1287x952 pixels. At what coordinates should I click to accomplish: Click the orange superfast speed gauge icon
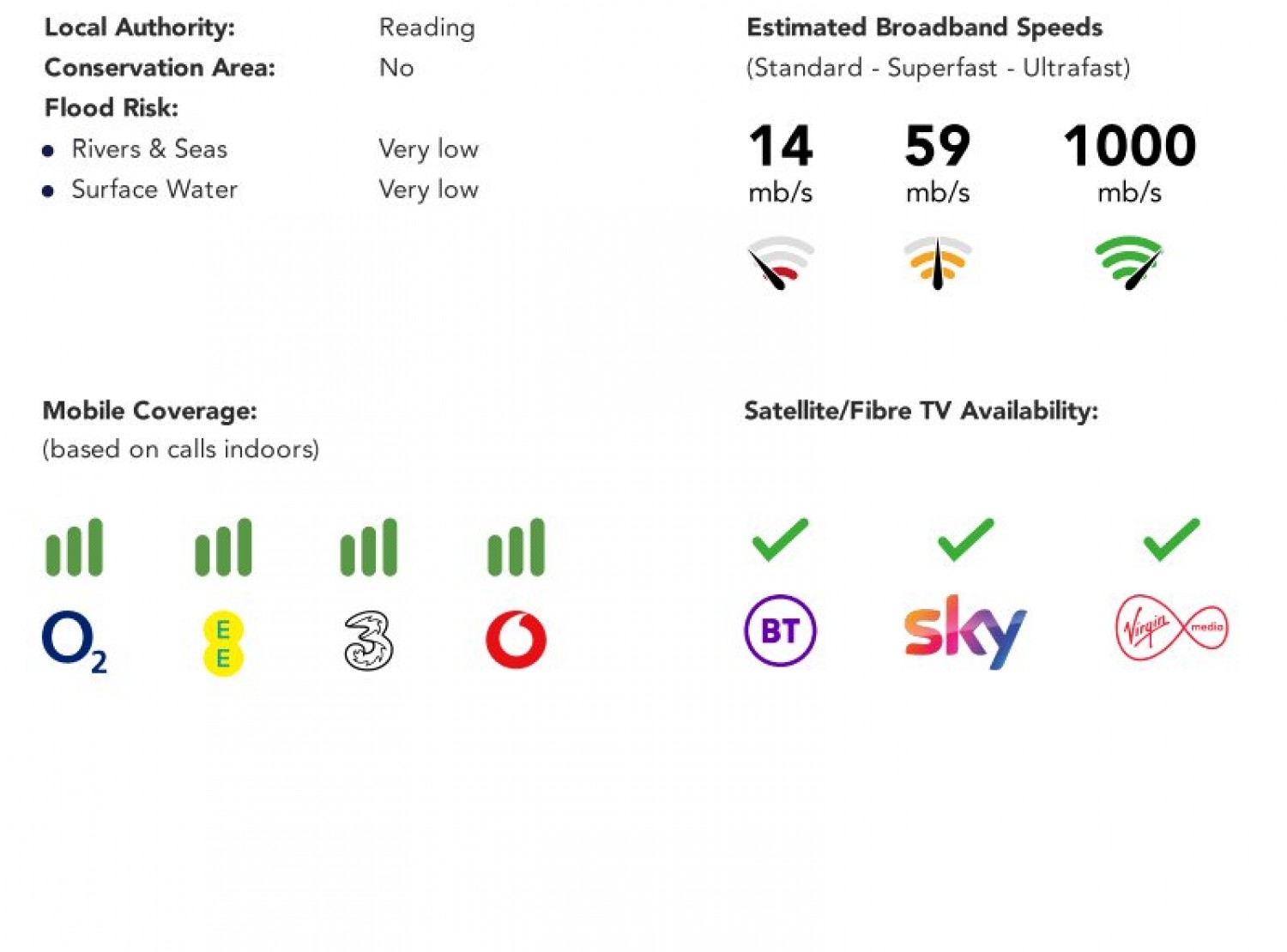(937, 262)
